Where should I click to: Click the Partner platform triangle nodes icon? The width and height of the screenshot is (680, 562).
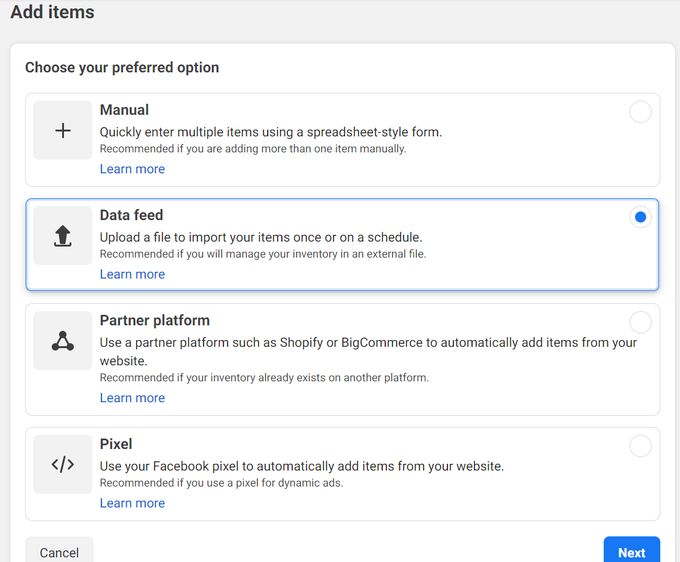click(62, 342)
